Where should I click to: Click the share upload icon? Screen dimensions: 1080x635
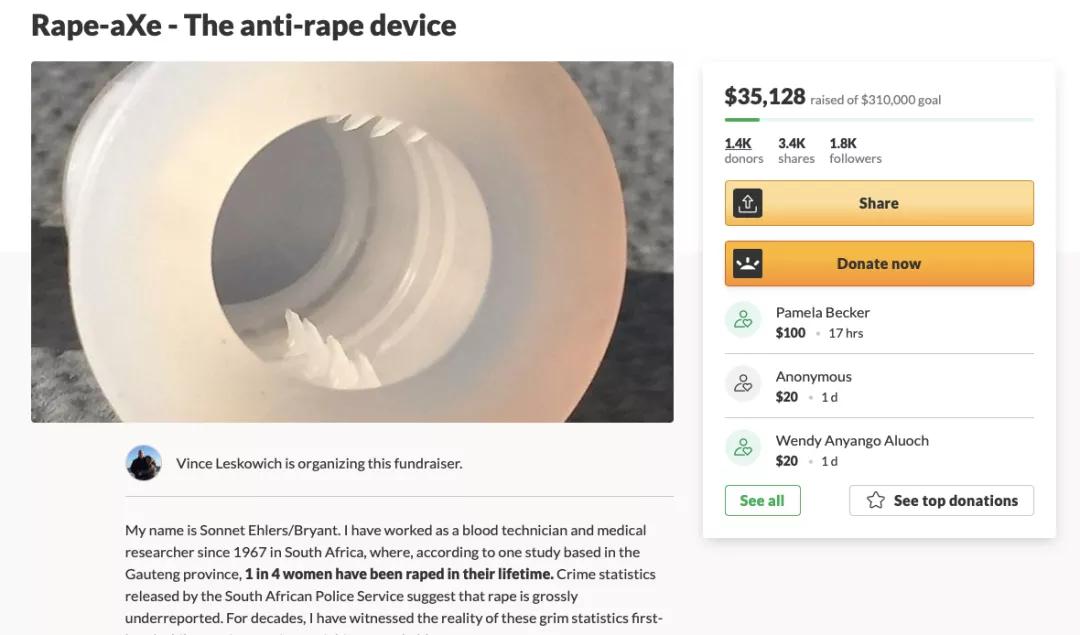[747, 203]
